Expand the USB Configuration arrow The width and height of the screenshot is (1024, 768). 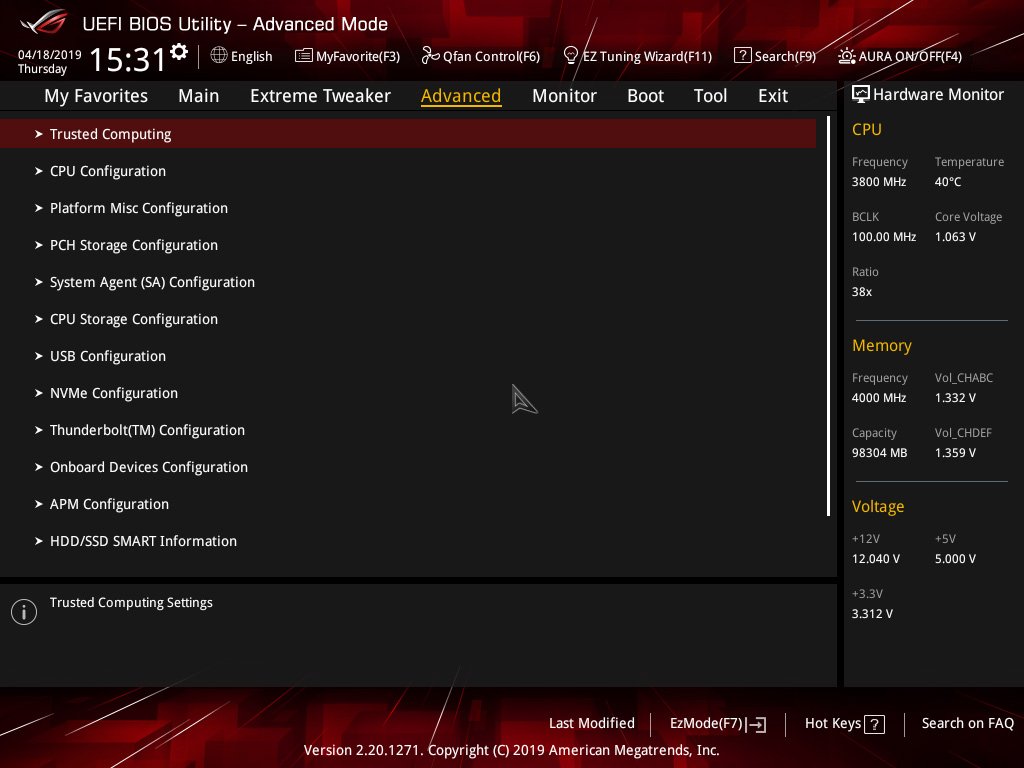pyautogui.click(x=39, y=356)
